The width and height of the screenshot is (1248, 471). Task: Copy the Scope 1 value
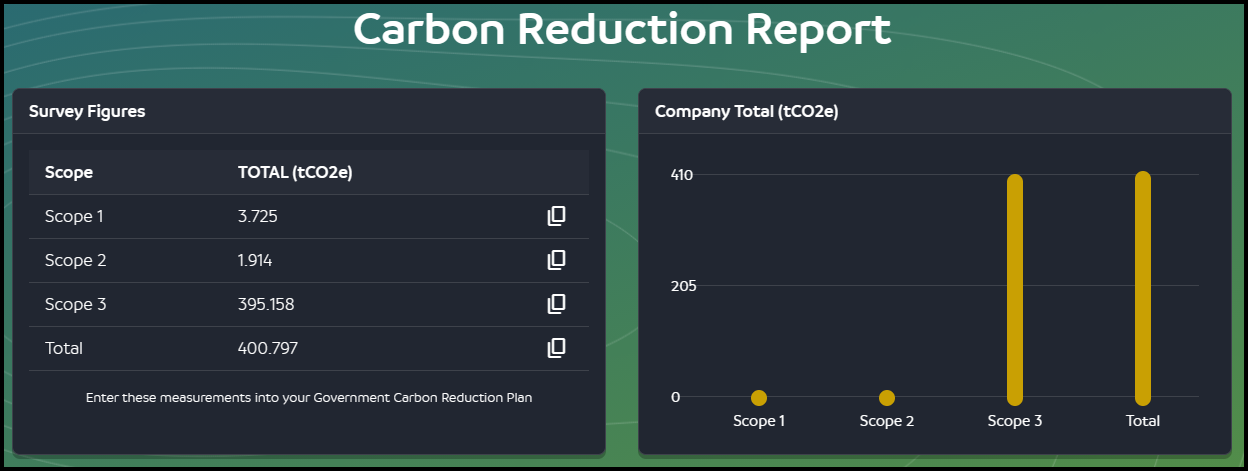tap(557, 216)
